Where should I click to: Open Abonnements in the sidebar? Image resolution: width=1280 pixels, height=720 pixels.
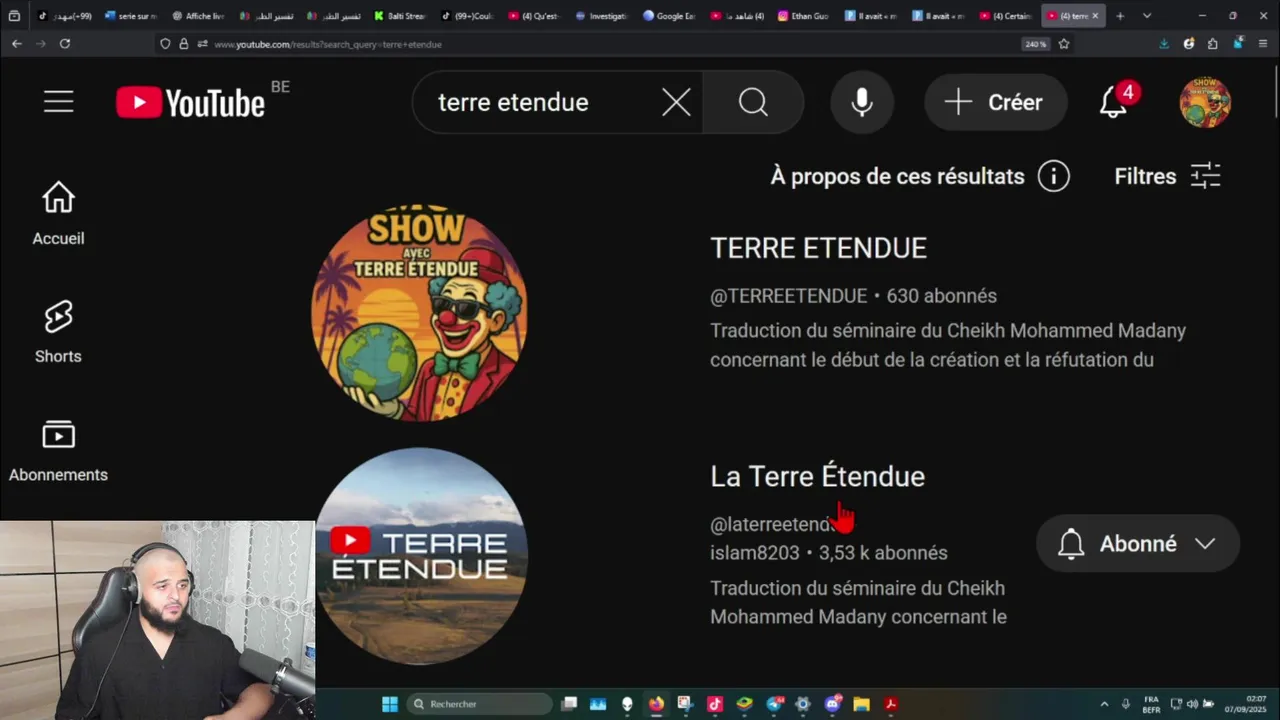pyautogui.click(x=58, y=451)
